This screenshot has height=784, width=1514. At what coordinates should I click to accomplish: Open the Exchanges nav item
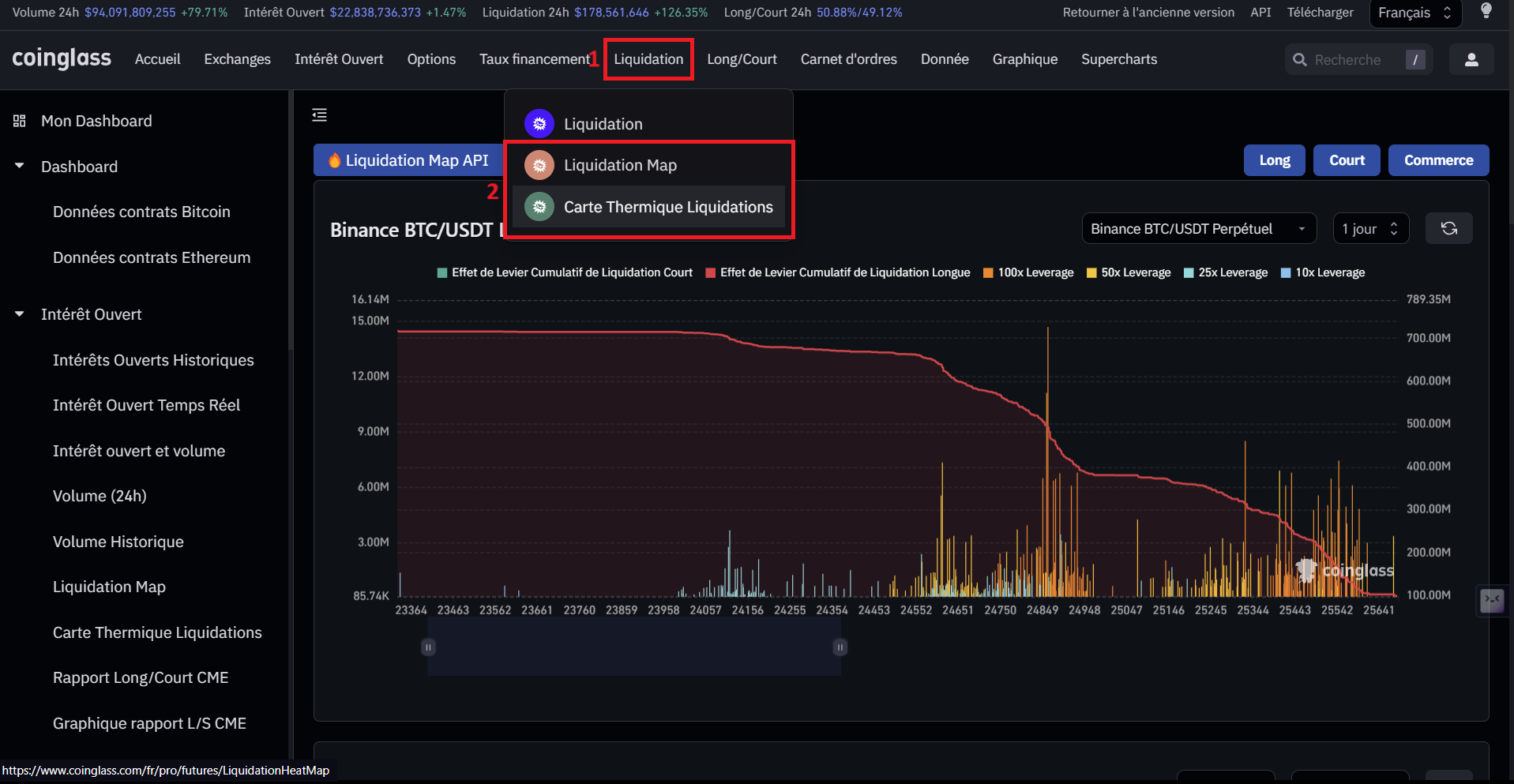(237, 59)
